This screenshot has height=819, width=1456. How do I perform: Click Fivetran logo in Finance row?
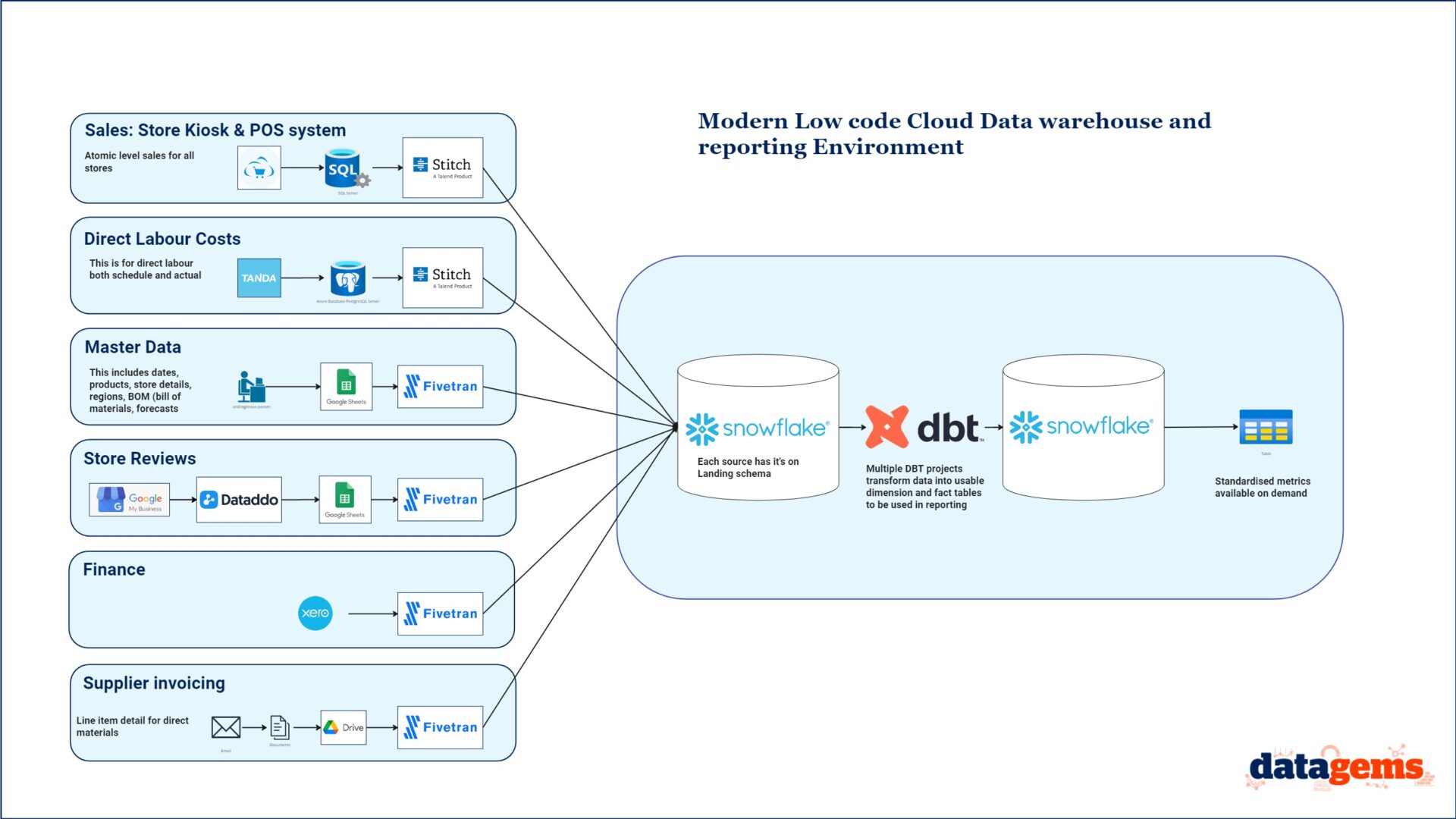click(441, 613)
